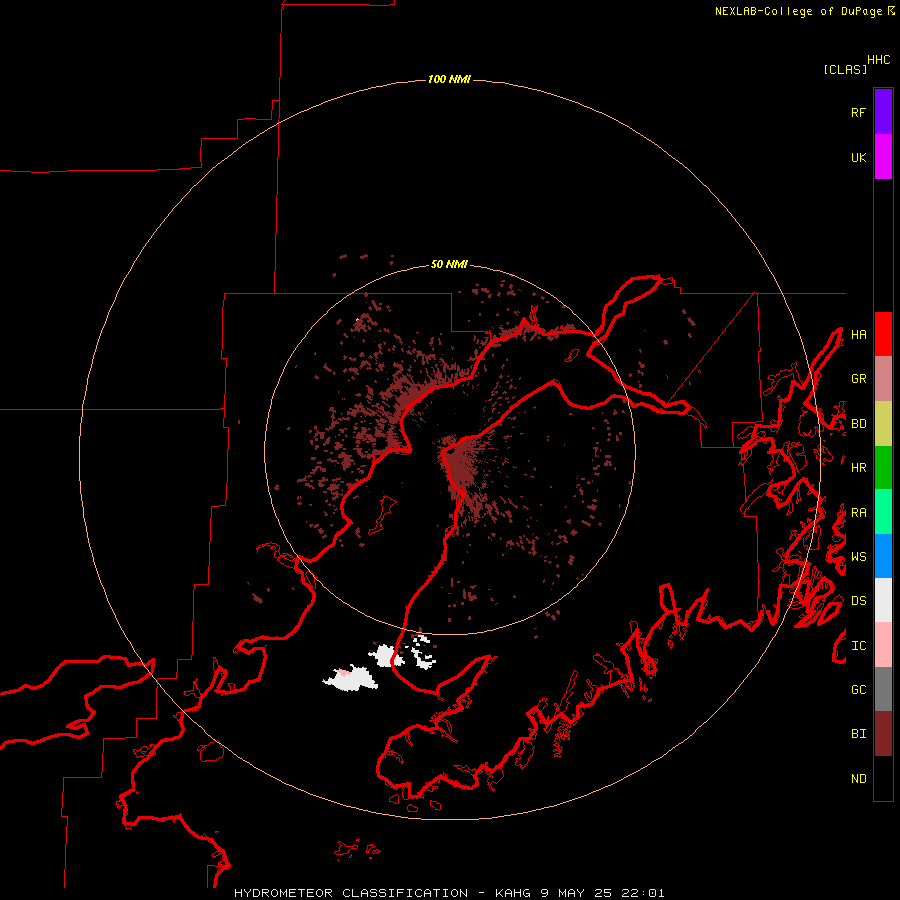
Task: Click the 50 NMI range ring label
Action: (x=449, y=264)
